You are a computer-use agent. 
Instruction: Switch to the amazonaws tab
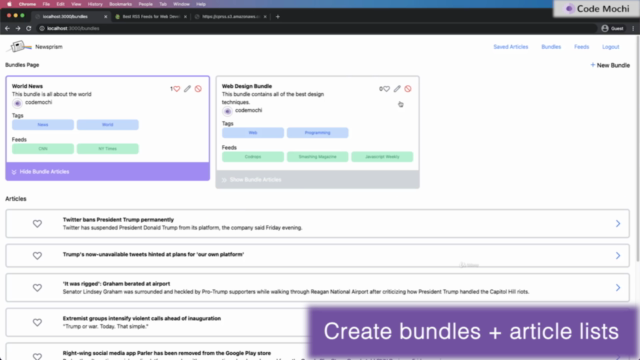coord(231,17)
